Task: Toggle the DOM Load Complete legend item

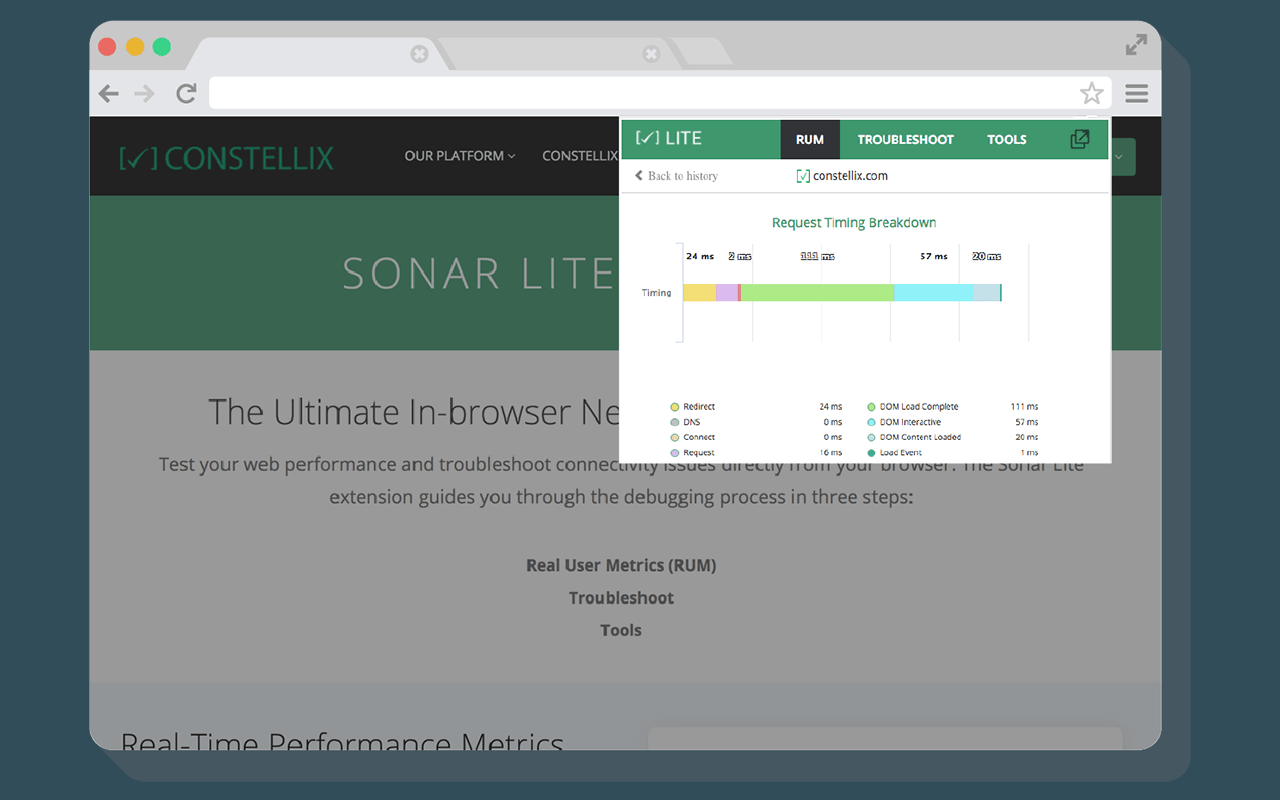Action: [x=918, y=407]
